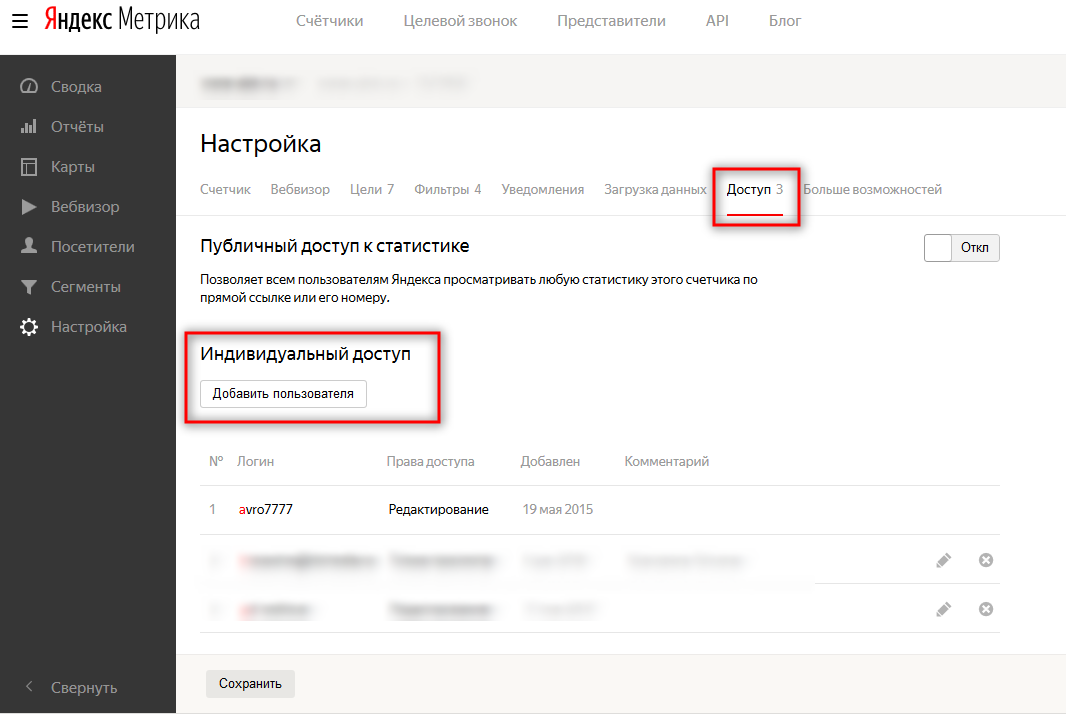The image size is (1066, 718).
Task: Switch to the Счетчик settings tab
Action: pos(225,190)
